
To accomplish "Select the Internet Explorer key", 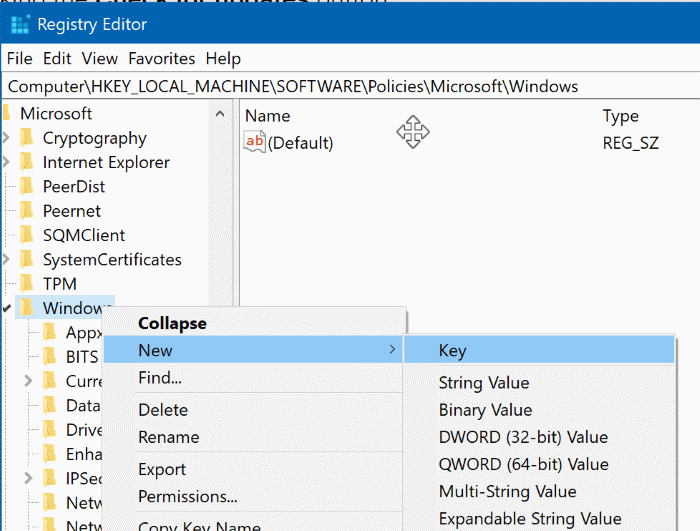I will click(106, 162).
